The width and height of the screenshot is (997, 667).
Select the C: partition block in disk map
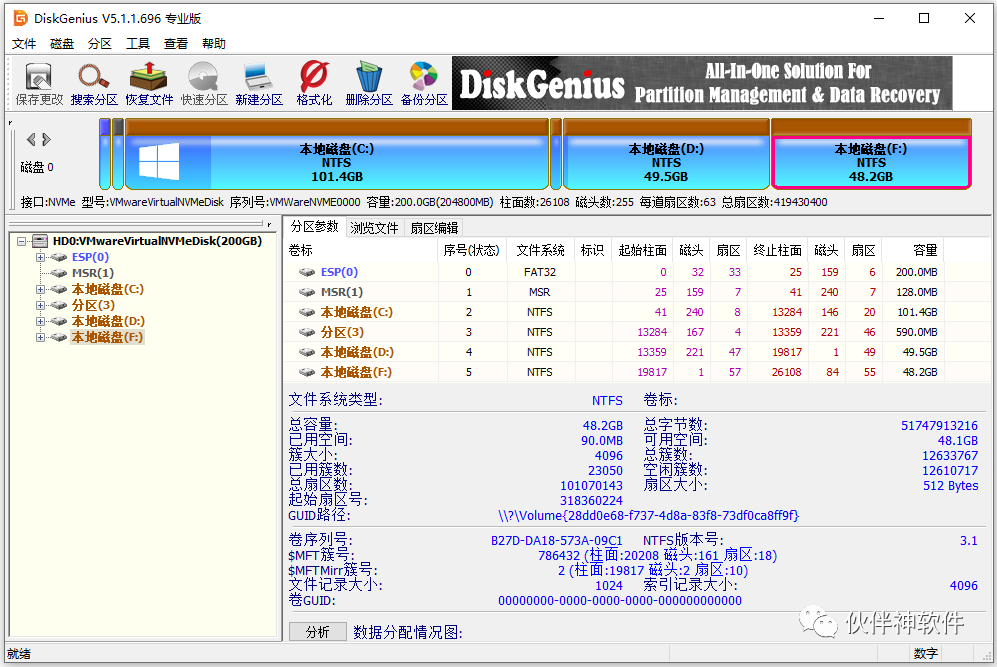(337, 155)
